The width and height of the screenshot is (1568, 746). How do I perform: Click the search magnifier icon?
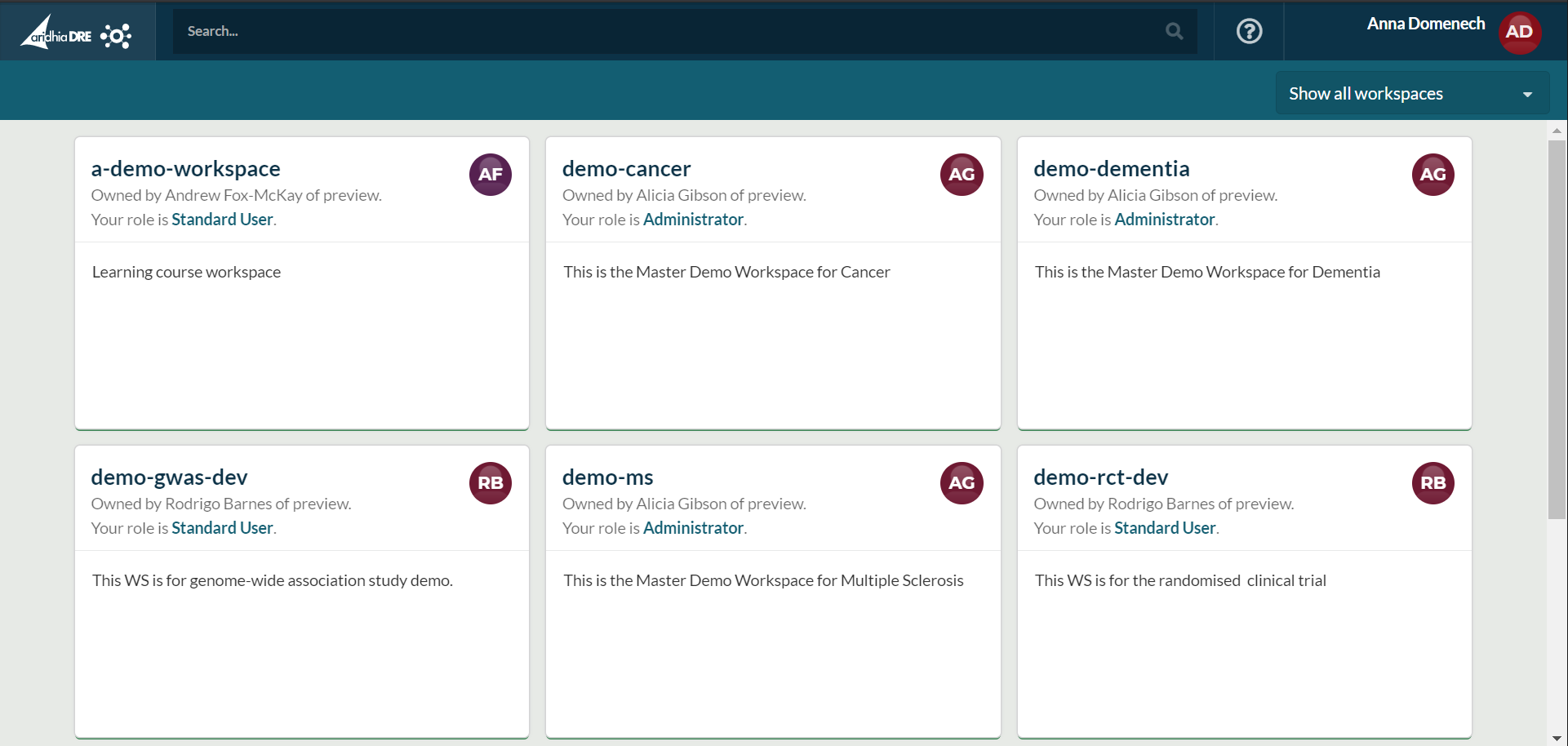pos(1174,31)
